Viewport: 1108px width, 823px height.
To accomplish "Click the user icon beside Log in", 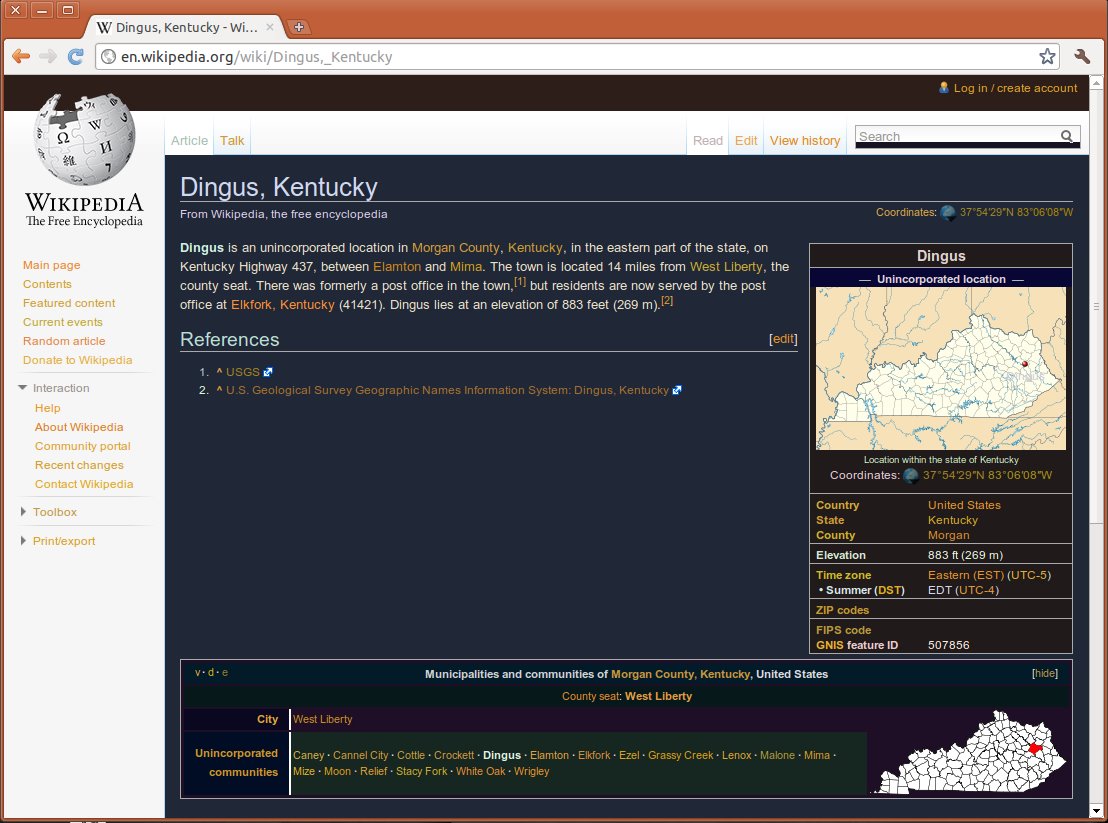I will tap(943, 88).
